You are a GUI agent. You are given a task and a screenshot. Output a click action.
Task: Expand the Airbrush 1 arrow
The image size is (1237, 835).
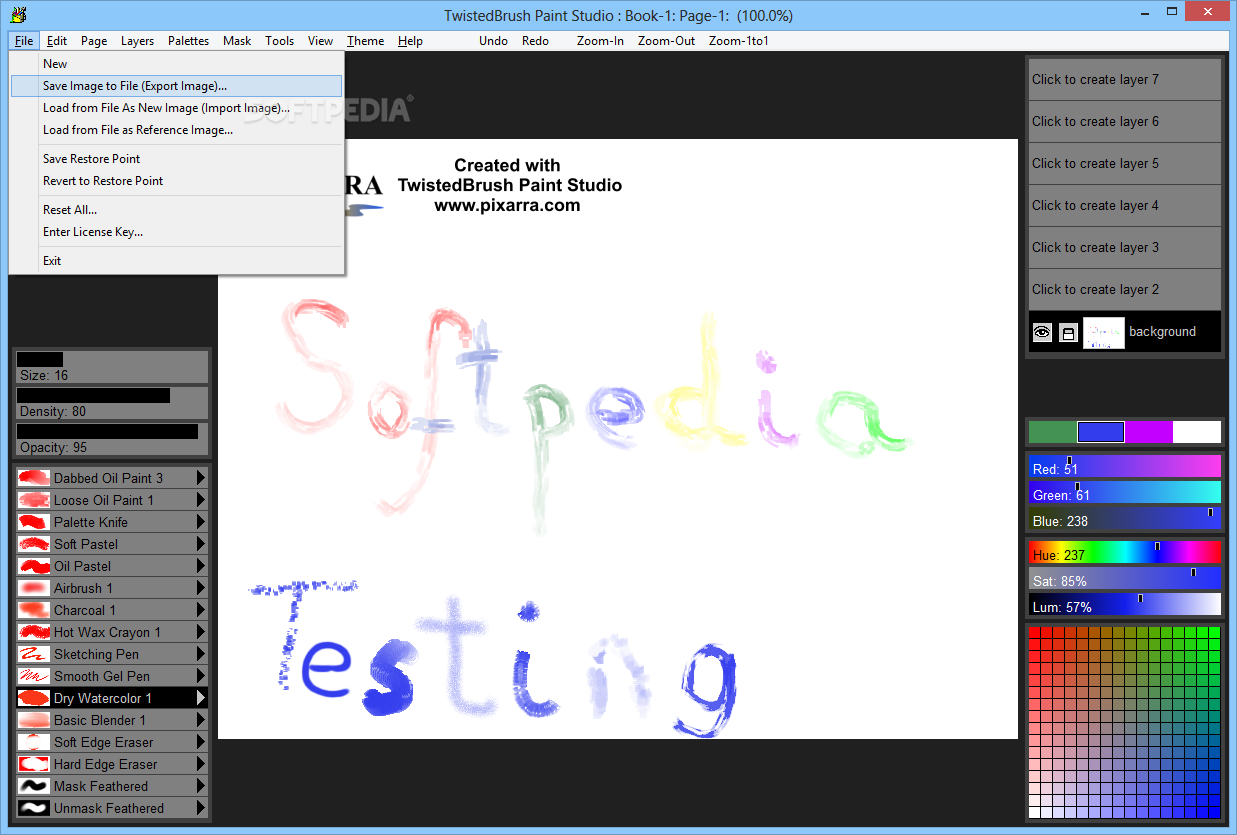pos(200,588)
